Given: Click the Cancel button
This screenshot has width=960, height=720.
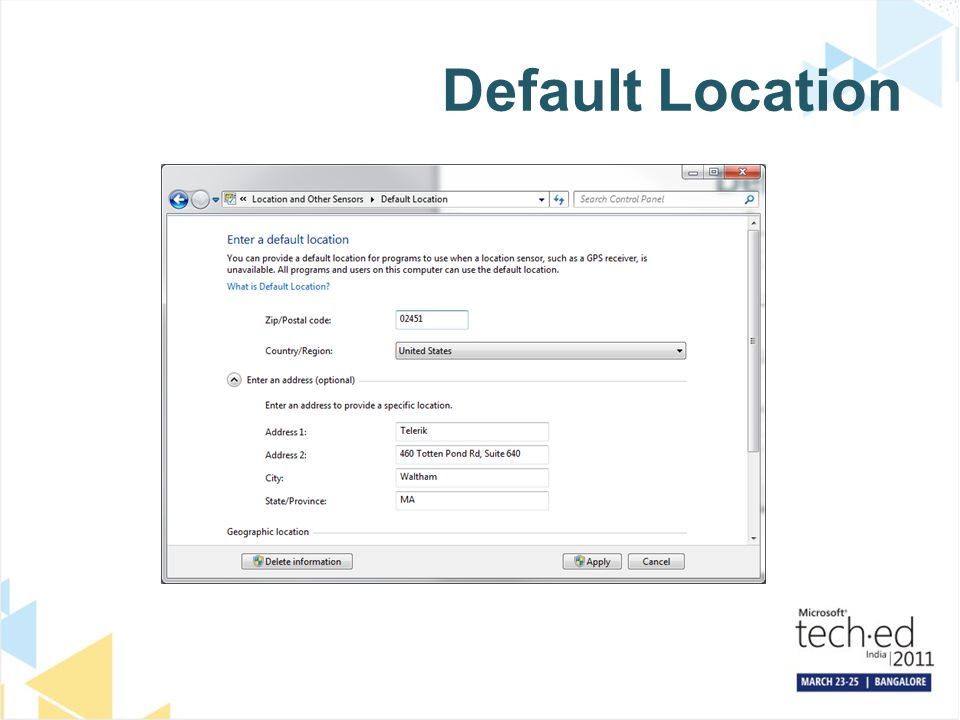Looking at the screenshot, I should pos(656,561).
